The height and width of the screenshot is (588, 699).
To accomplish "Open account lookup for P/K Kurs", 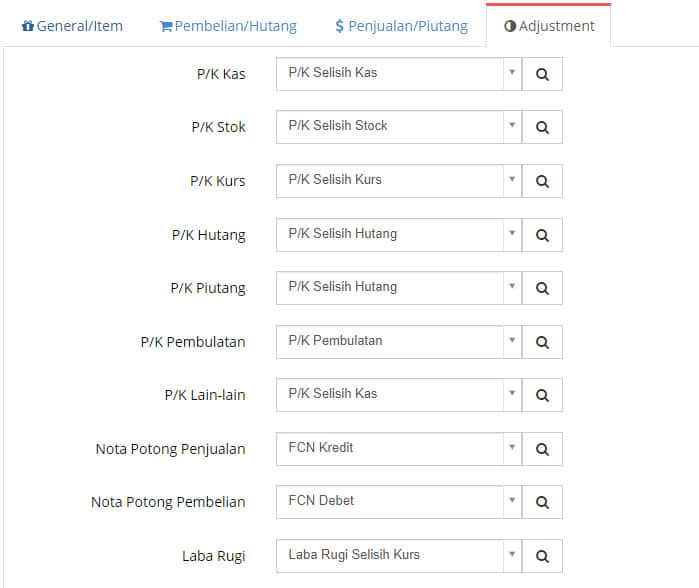I will [x=542, y=181].
